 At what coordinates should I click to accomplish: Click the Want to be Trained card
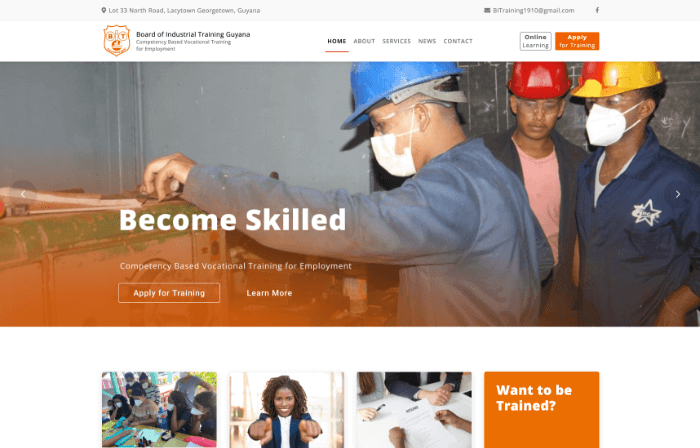[542, 410]
